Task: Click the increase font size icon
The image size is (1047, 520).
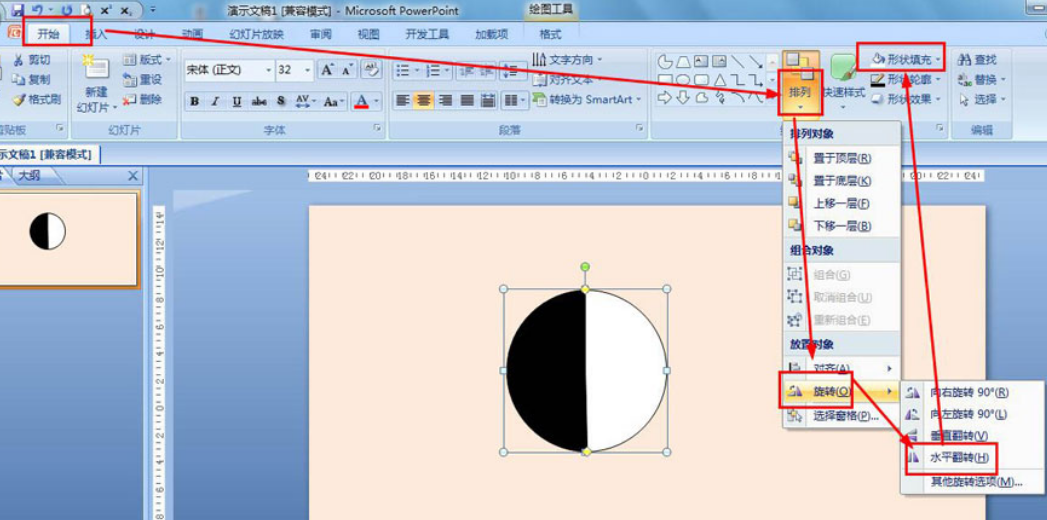Action: [x=327, y=70]
